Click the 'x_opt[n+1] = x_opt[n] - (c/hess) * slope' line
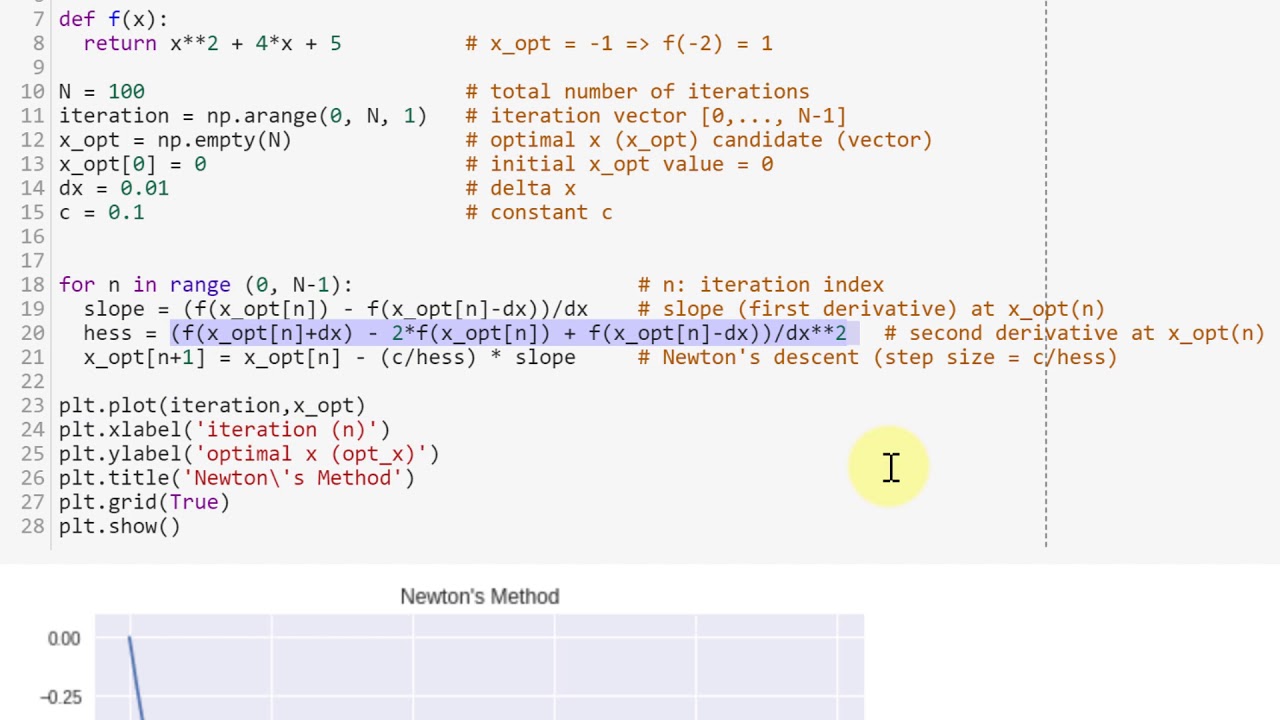The width and height of the screenshot is (1280, 720). pos(330,356)
